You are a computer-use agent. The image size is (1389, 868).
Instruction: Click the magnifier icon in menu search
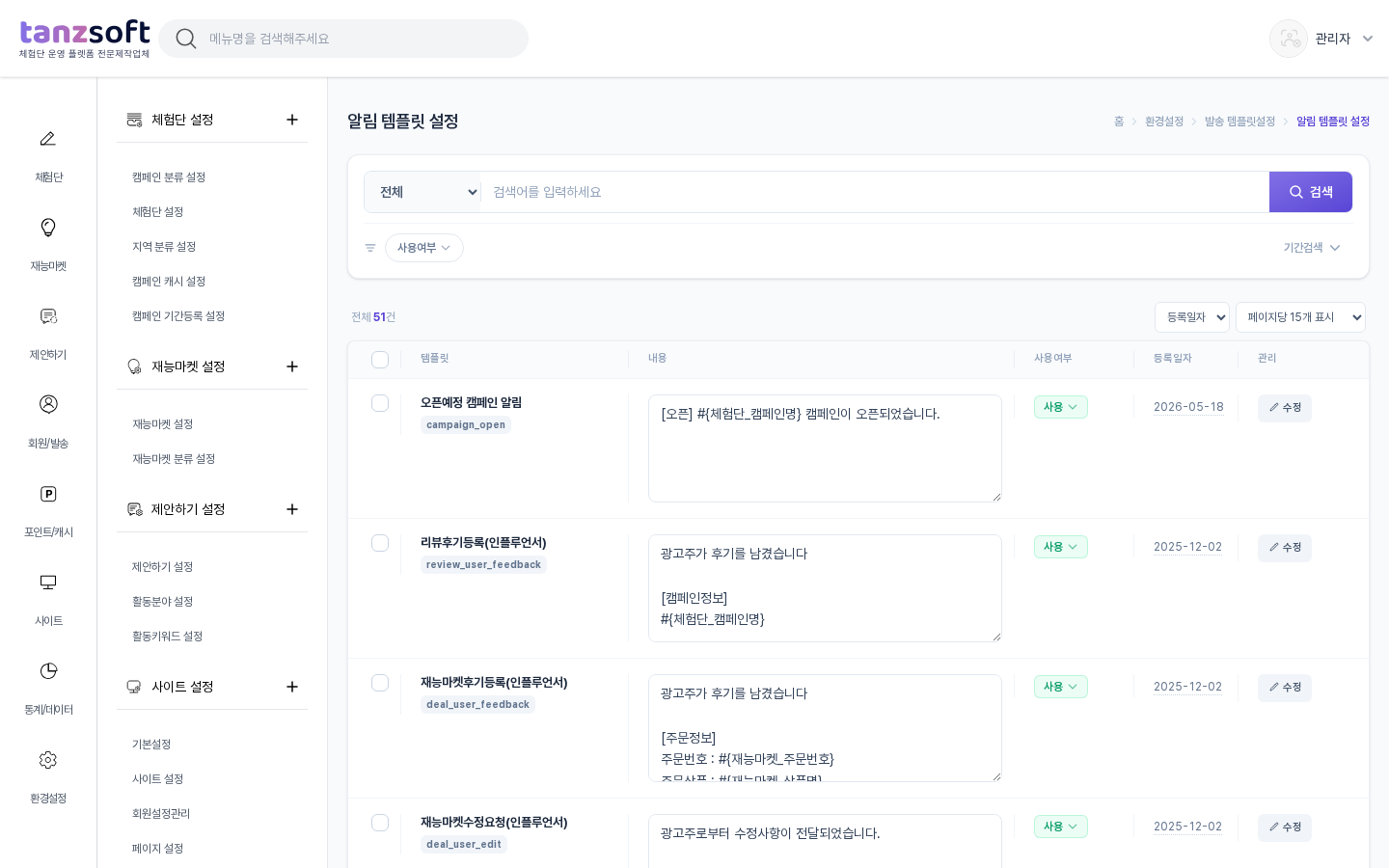[186, 39]
